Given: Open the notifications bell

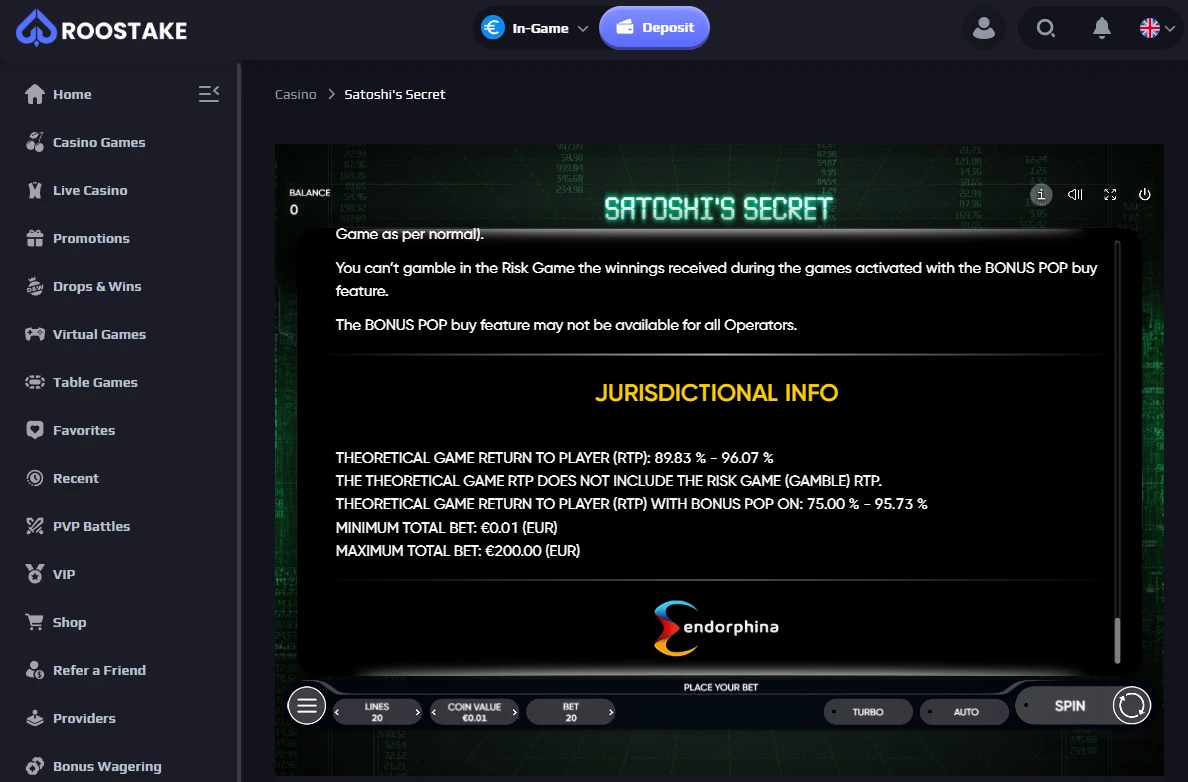Looking at the screenshot, I should 1102,28.
